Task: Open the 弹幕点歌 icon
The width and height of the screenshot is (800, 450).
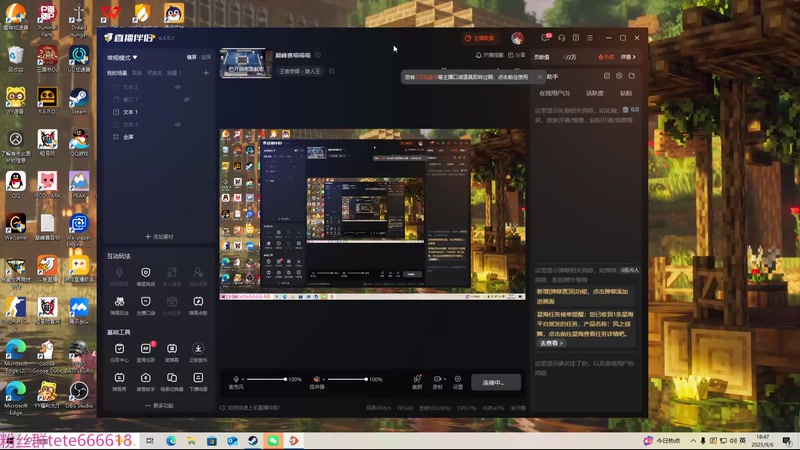Action: 198,305
